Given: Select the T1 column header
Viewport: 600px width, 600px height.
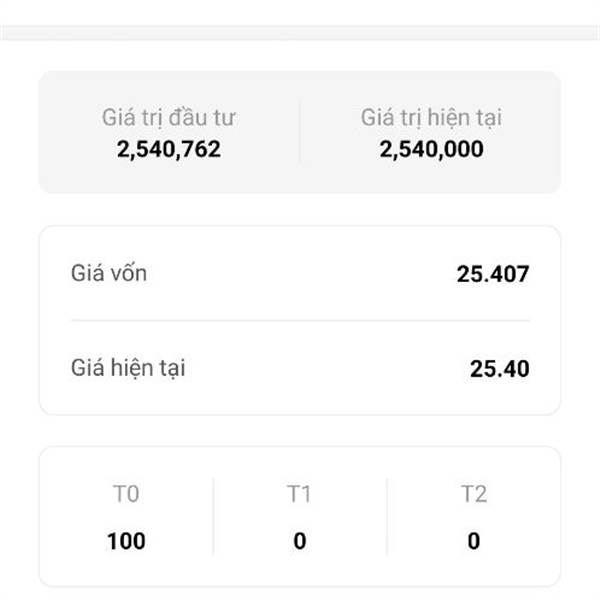Looking at the screenshot, I should click(300, 494).
